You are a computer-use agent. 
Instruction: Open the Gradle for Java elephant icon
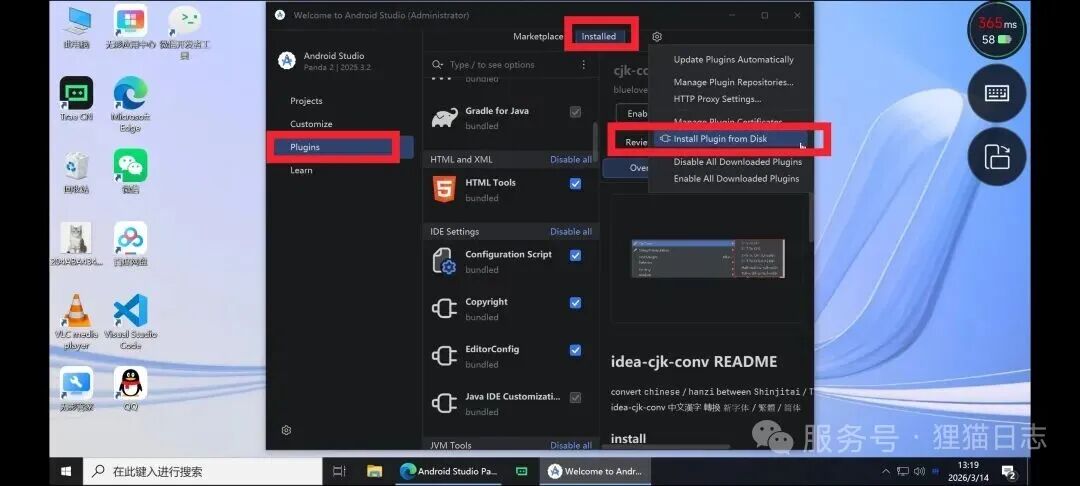[x=444, y=118]
